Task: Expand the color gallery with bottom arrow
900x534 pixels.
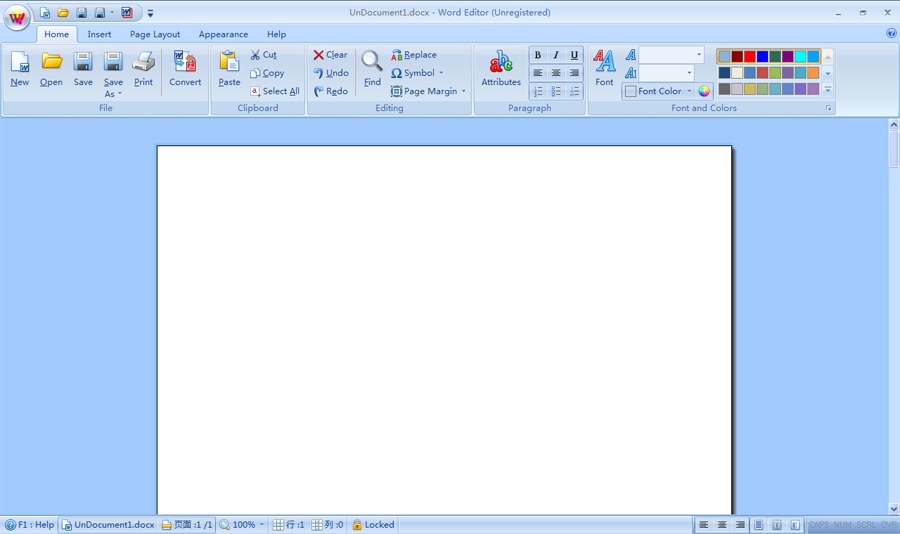Action: pyautogui.click(x=828, y=90)
